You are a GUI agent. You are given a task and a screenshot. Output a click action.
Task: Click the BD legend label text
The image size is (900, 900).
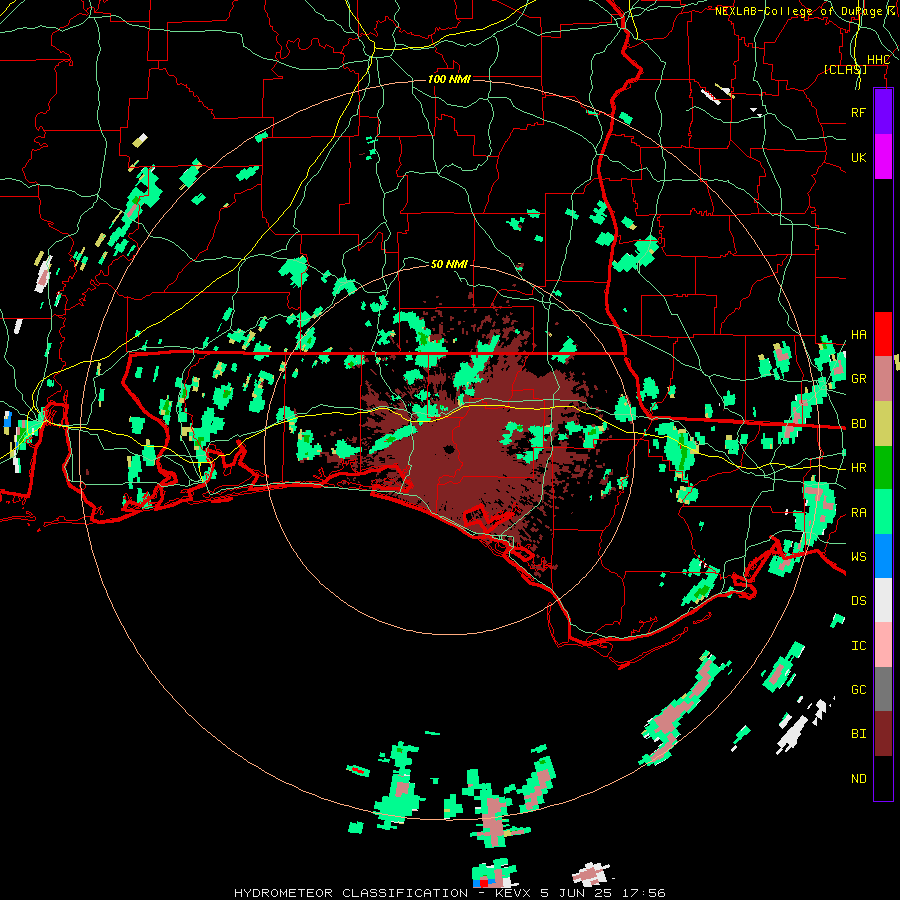pos(858,424)
